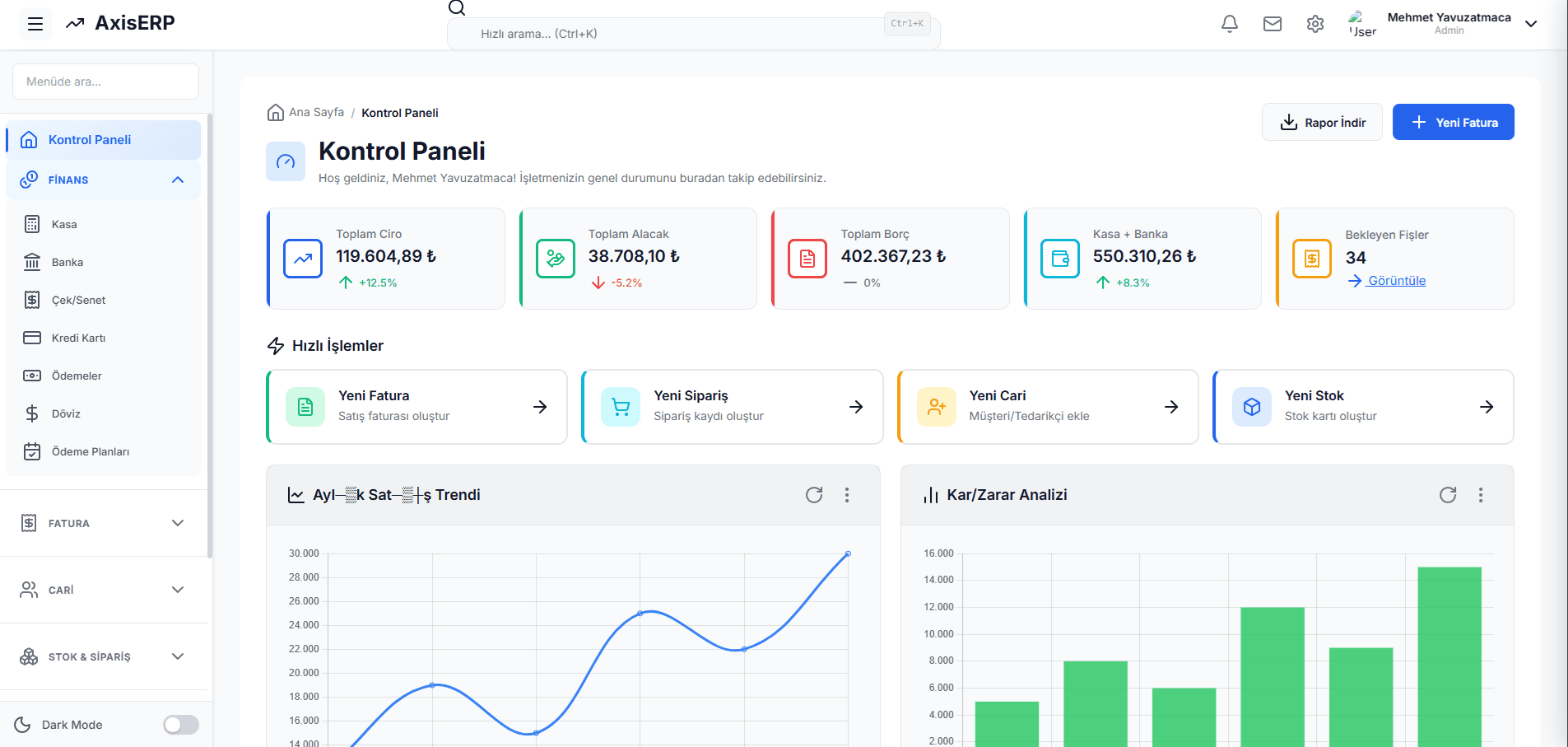Image resolution: width=1568 pixels, height=747 pixels.
Task: Expand the FATURA section
Action: click(x=103, y=523)
